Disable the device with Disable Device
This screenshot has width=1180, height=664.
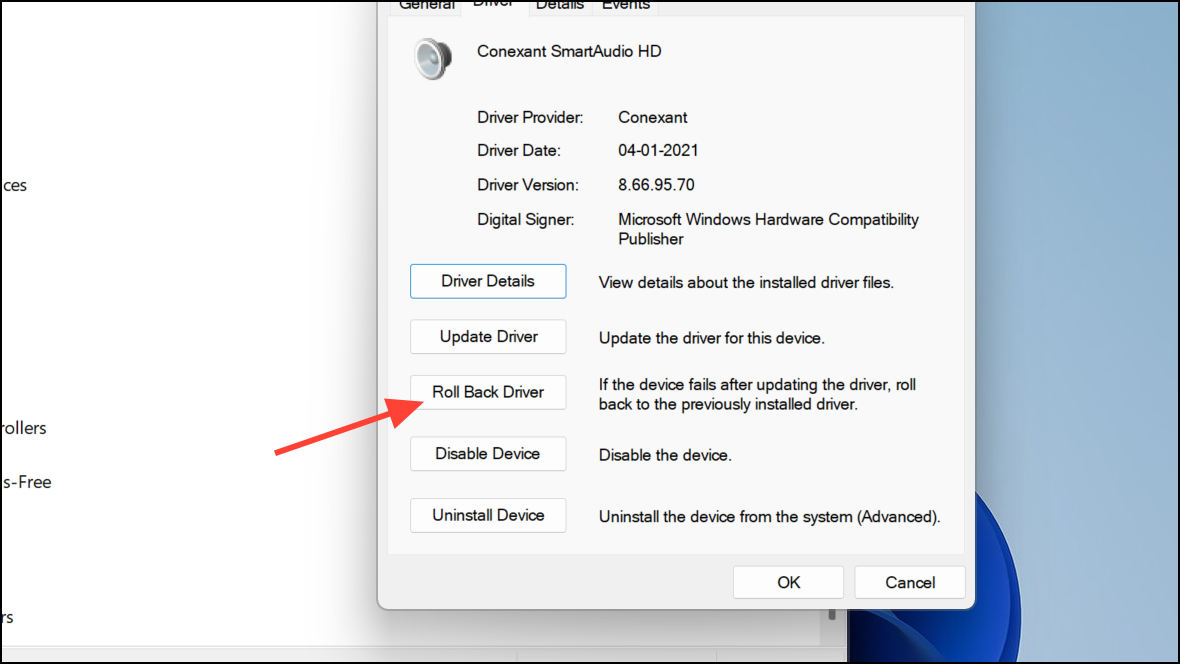point(488,454)
